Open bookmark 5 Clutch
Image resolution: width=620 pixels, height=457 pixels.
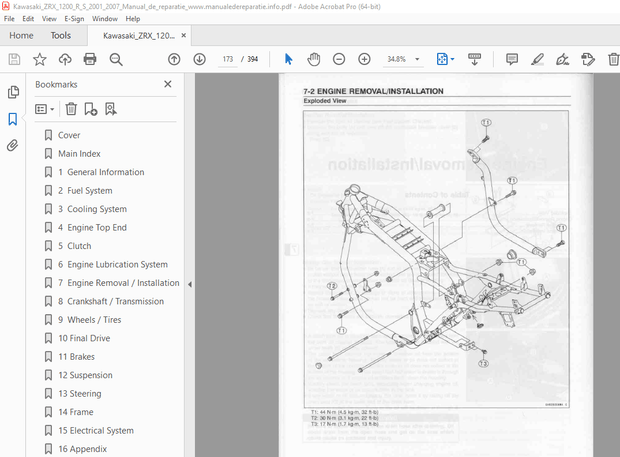pos(75,246)
